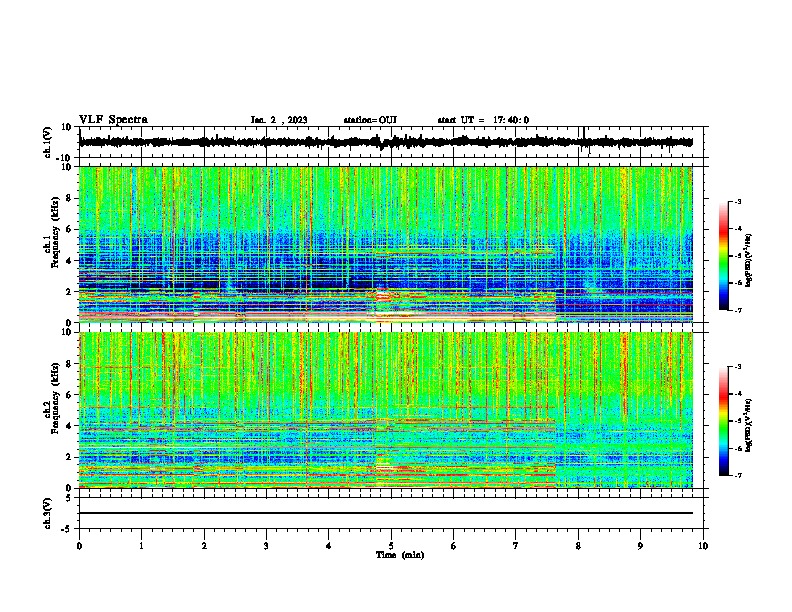
Task: Click the 'Time (min)' axis label
Action: (x=400, y=555)
